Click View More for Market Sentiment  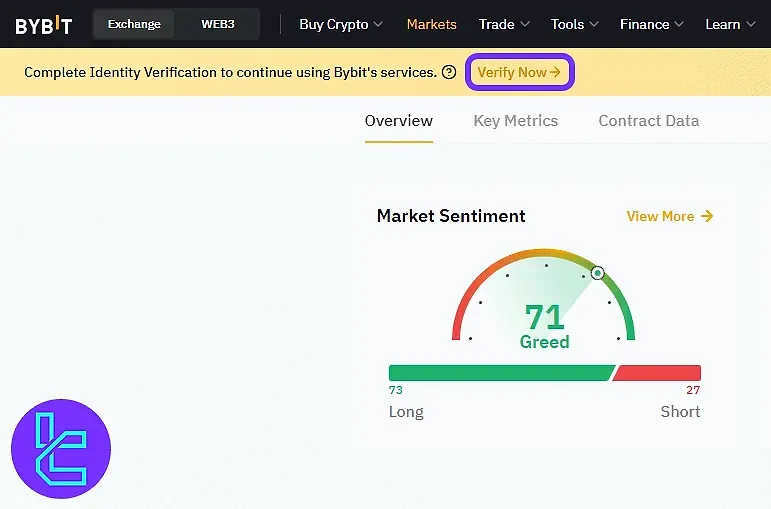669,216
